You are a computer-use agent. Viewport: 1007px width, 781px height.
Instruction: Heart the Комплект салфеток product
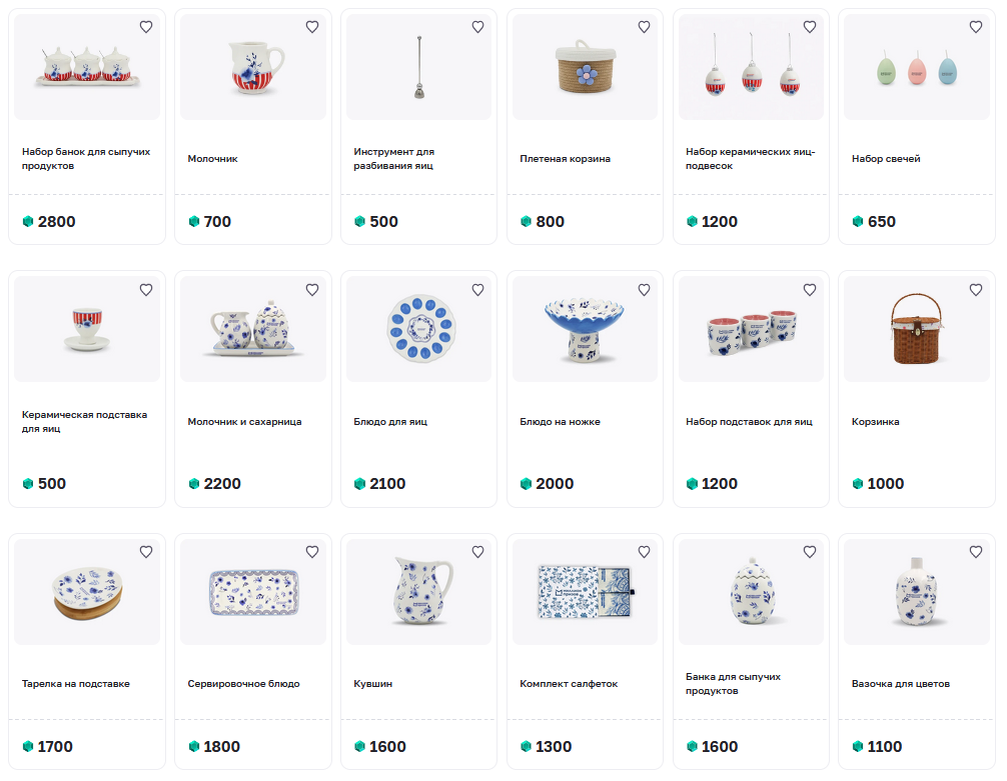tap(644, 552)
